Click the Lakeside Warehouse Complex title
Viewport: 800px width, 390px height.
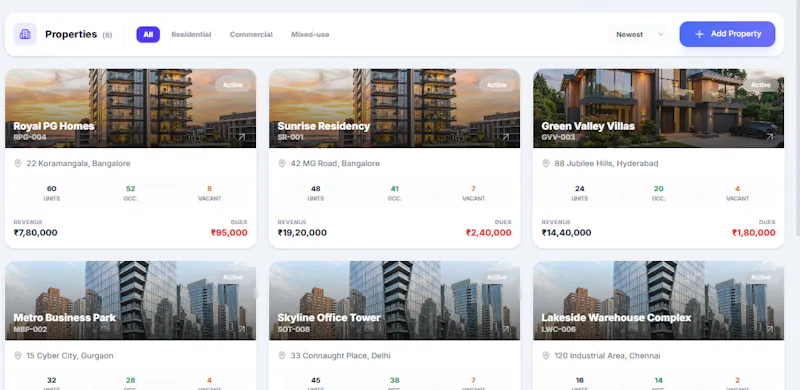(x=616, y=318)
